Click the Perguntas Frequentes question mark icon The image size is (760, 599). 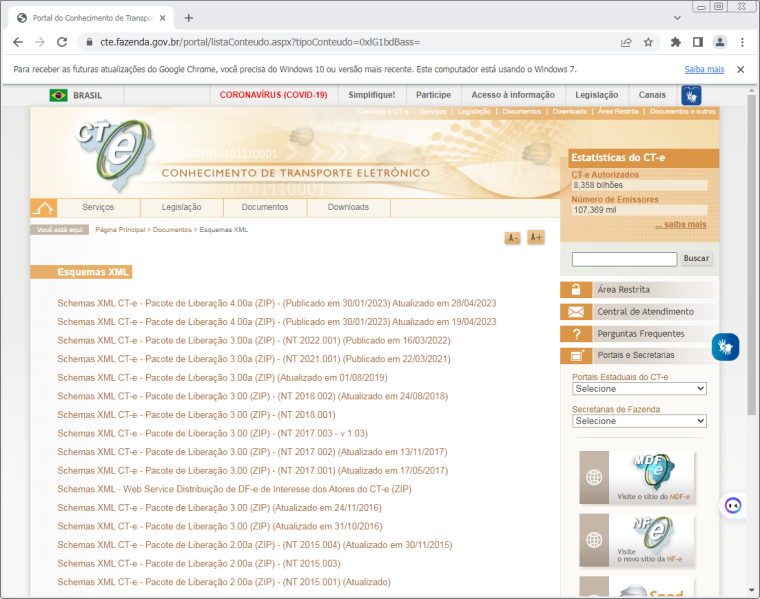[576, 334]
